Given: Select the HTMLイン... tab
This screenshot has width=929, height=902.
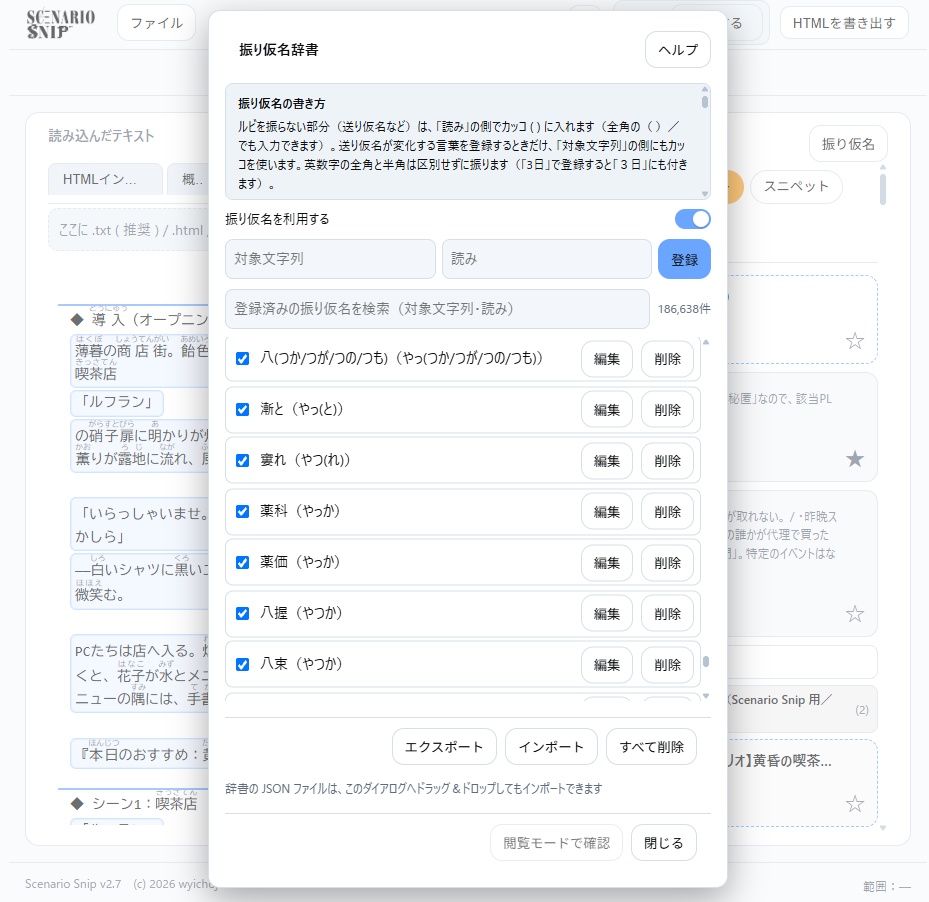Looking at the screenshot, I should [105, 179].
